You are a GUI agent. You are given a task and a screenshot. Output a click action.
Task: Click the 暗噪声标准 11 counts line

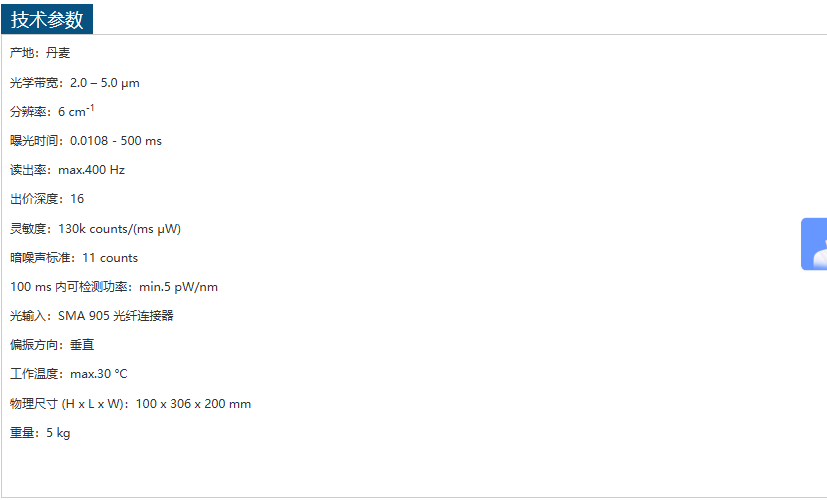click(x=74, y=258)
